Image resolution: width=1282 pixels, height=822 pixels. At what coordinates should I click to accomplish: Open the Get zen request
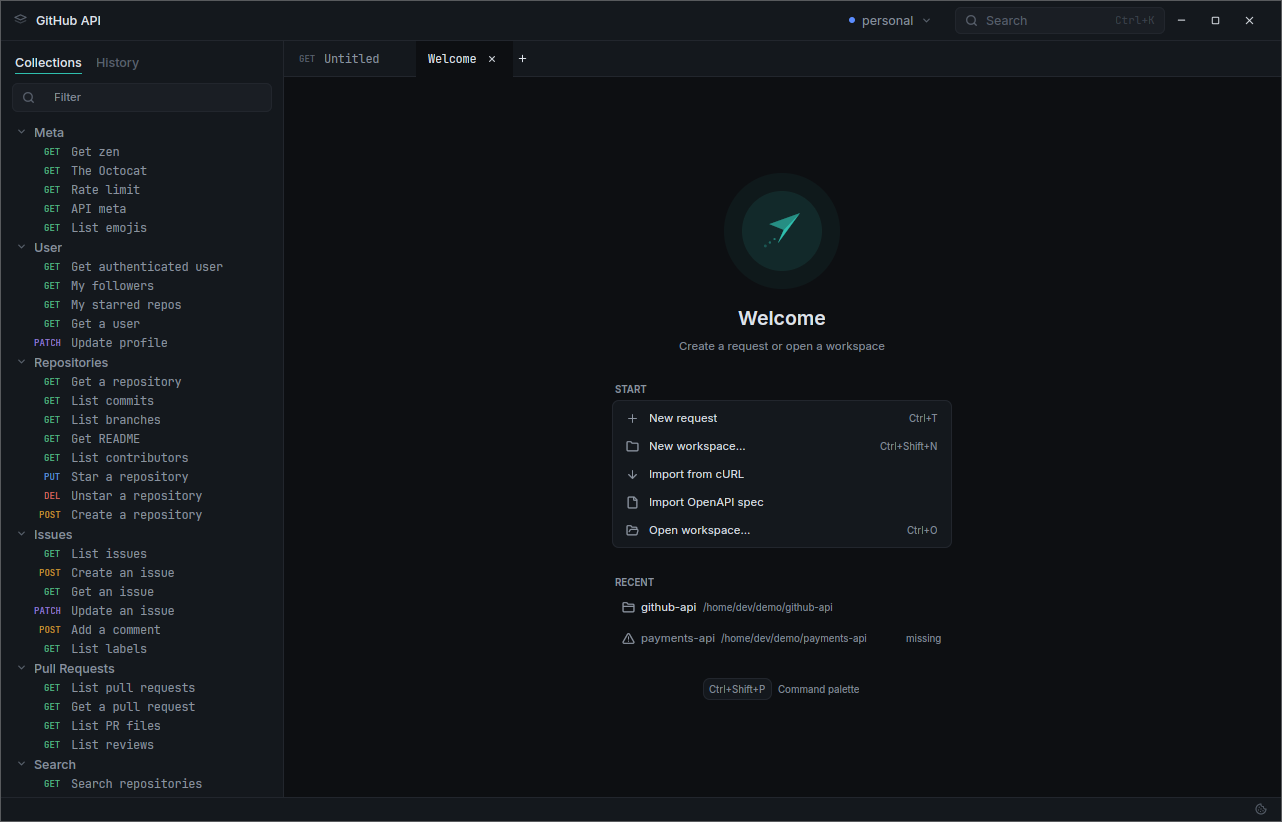click(142, 152)
